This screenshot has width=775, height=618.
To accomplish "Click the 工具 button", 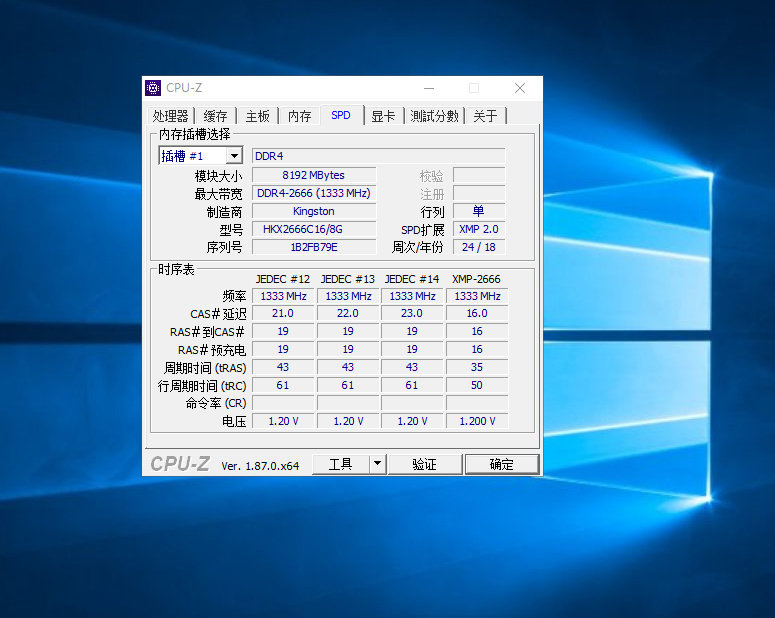I will (x=341, y=464).
